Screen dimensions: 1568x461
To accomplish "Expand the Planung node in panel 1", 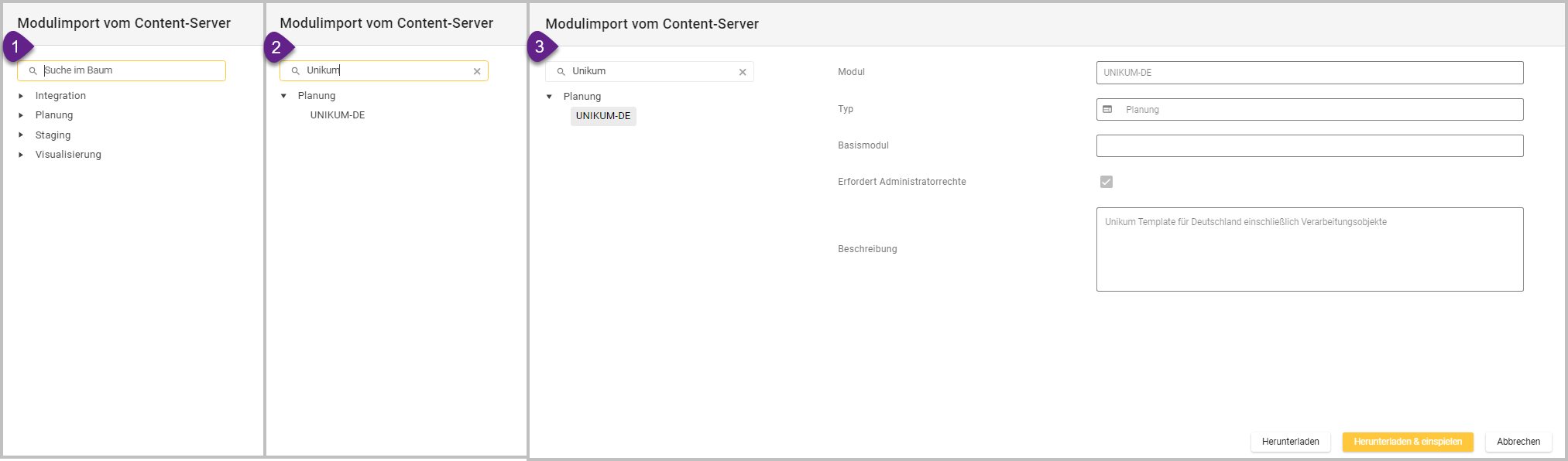I will 21,115.
